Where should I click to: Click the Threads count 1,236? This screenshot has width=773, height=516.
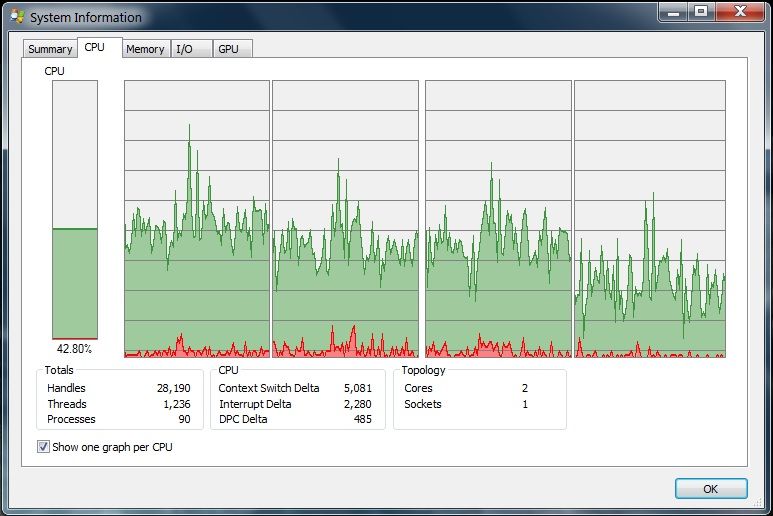tap(177, 404)
